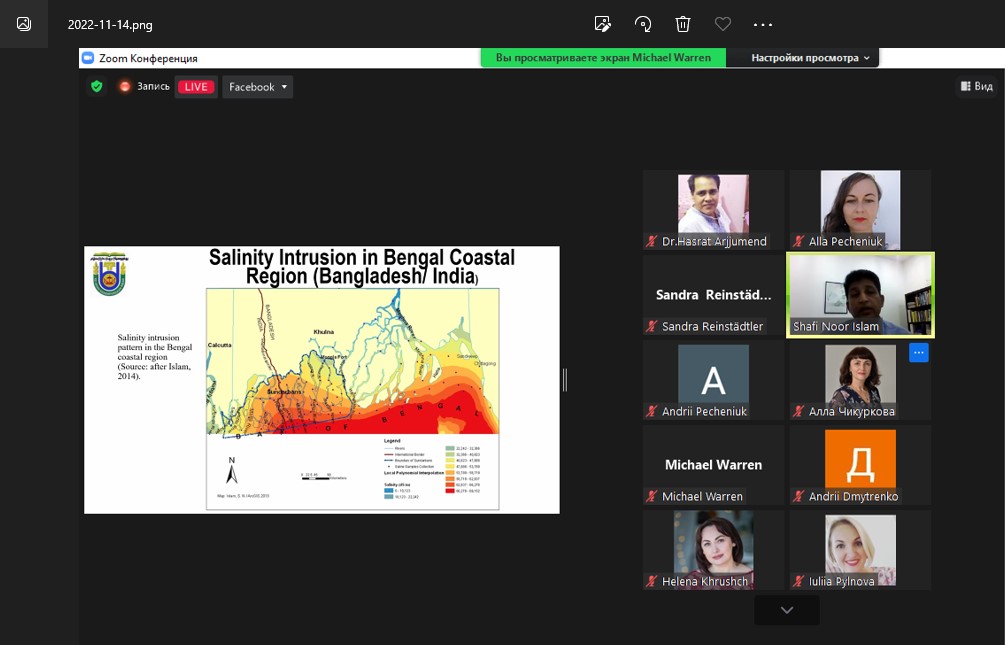Add image to favorites with heart icon
1005x645 pixels.
(723, 24)
